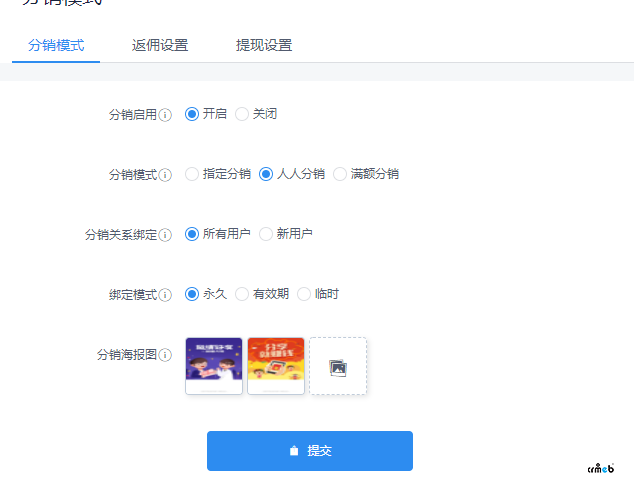Choose 指定分销 distribution mode
The width and height of the screenshot is (634, 502).
192,174
